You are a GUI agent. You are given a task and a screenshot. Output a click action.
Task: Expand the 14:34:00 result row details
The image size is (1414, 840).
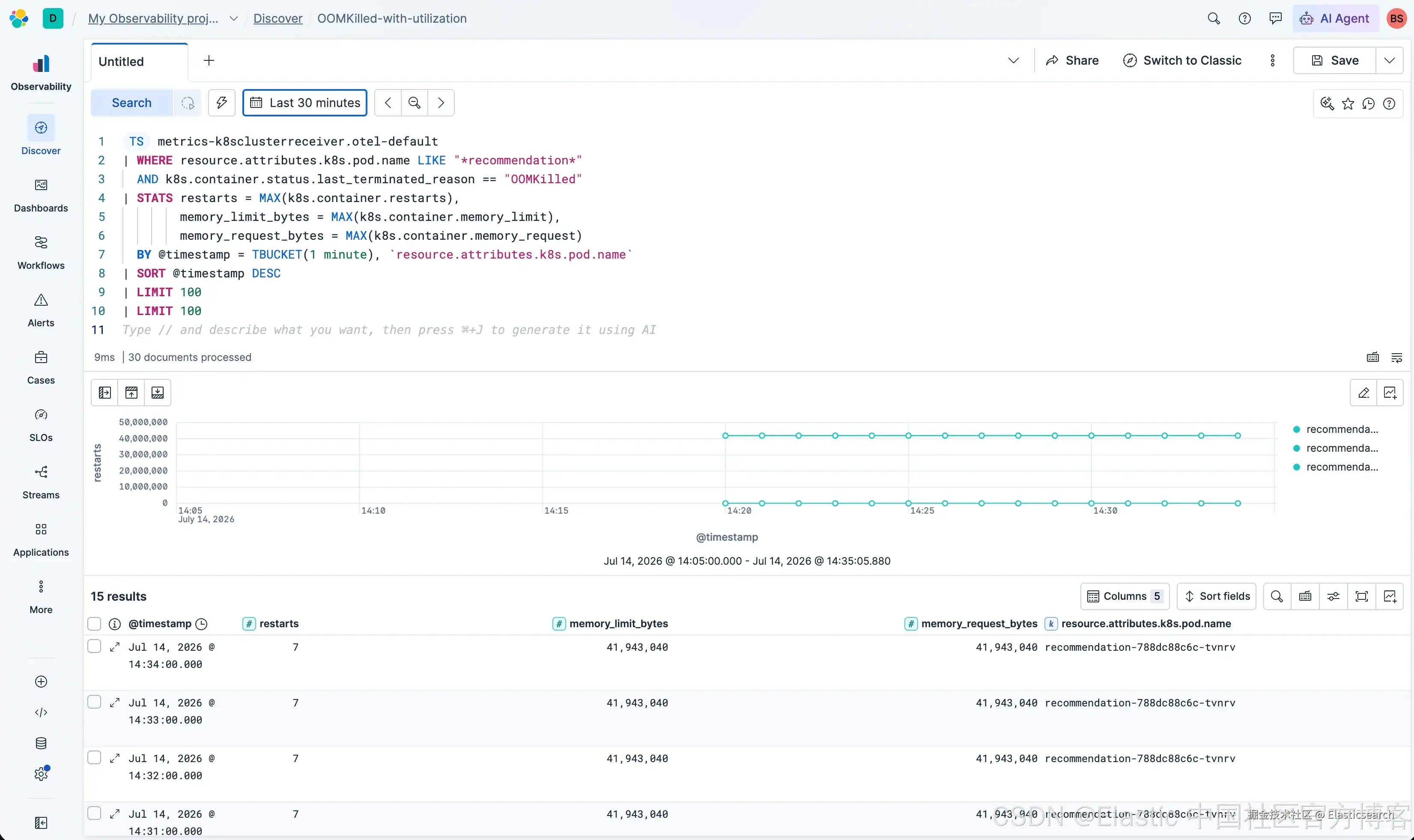[x=114, y=646]
